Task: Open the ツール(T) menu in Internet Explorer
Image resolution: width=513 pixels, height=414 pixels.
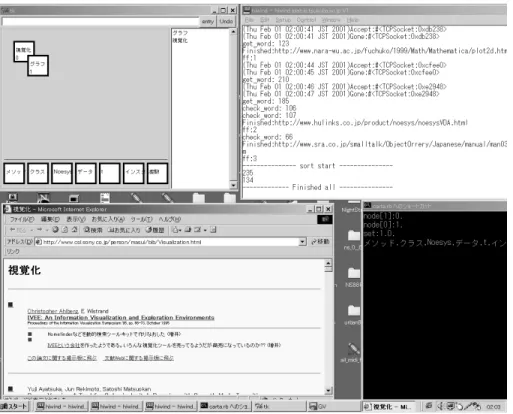Action: (141, 219)
